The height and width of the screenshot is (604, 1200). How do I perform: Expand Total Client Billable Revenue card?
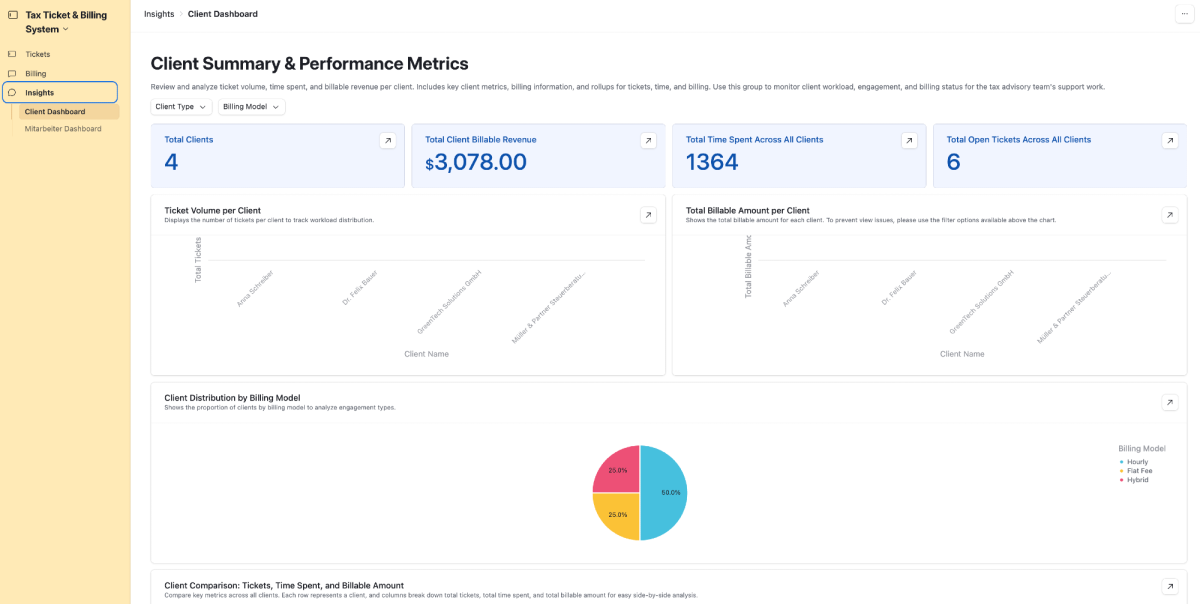click(648, 141)
